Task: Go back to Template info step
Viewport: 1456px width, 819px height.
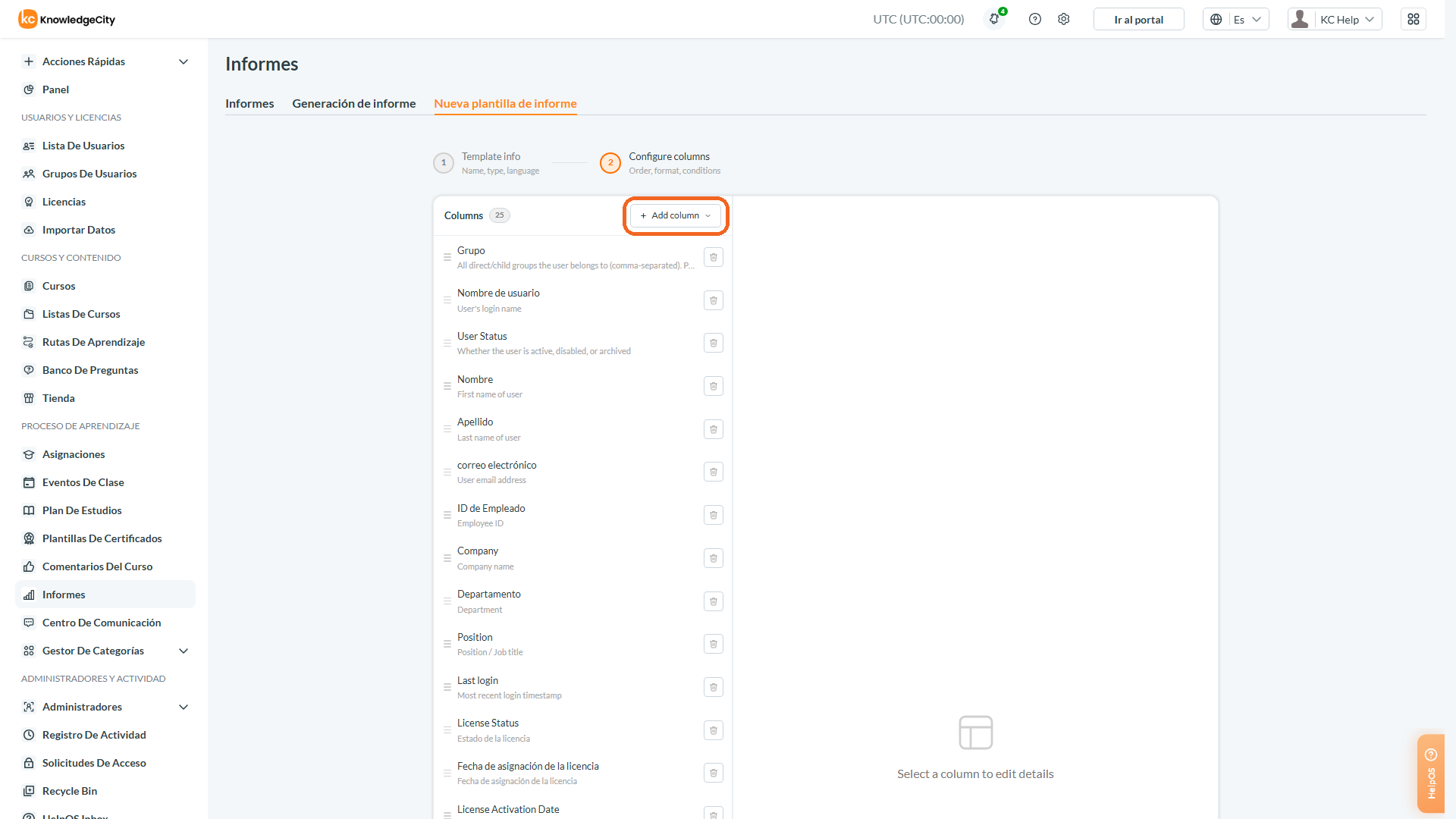Action: tap(486, 163)
